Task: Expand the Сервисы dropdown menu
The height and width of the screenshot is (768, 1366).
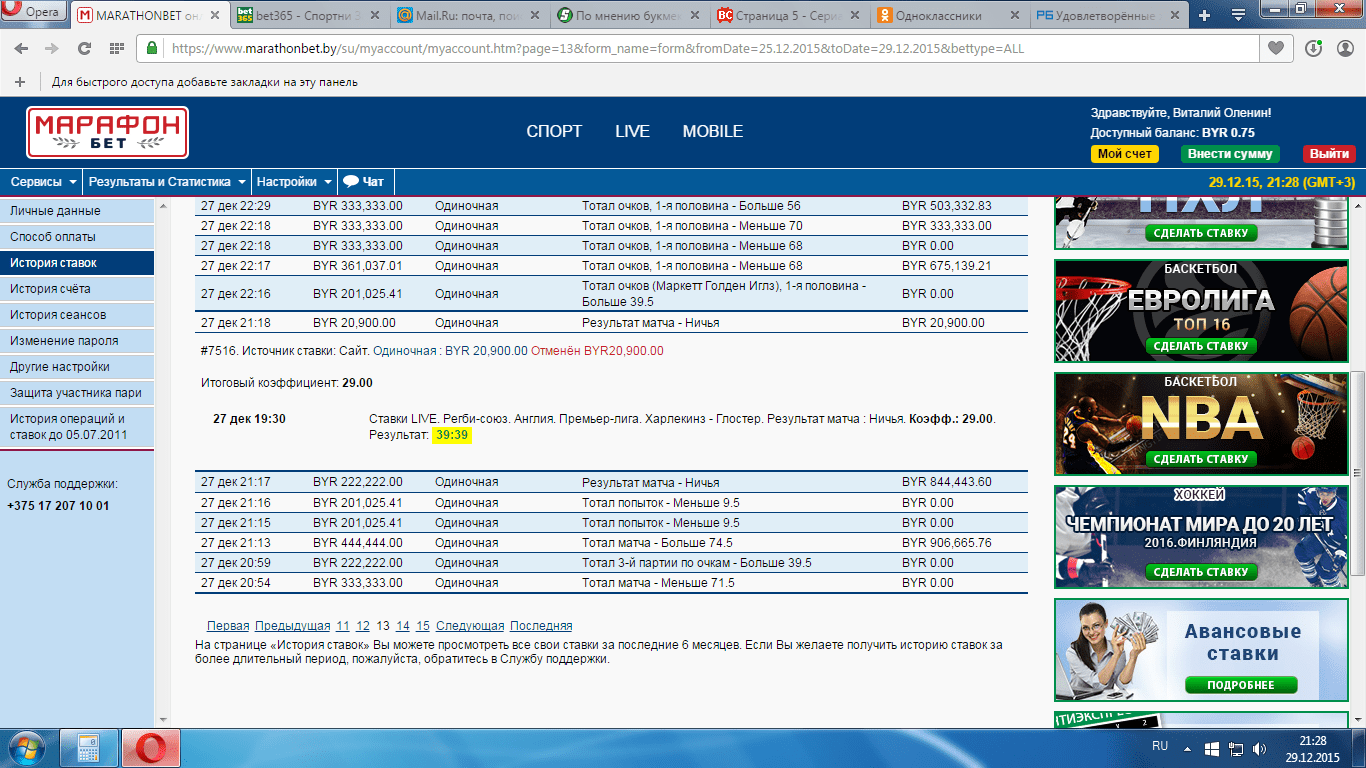Action: [x=43, y=182]
